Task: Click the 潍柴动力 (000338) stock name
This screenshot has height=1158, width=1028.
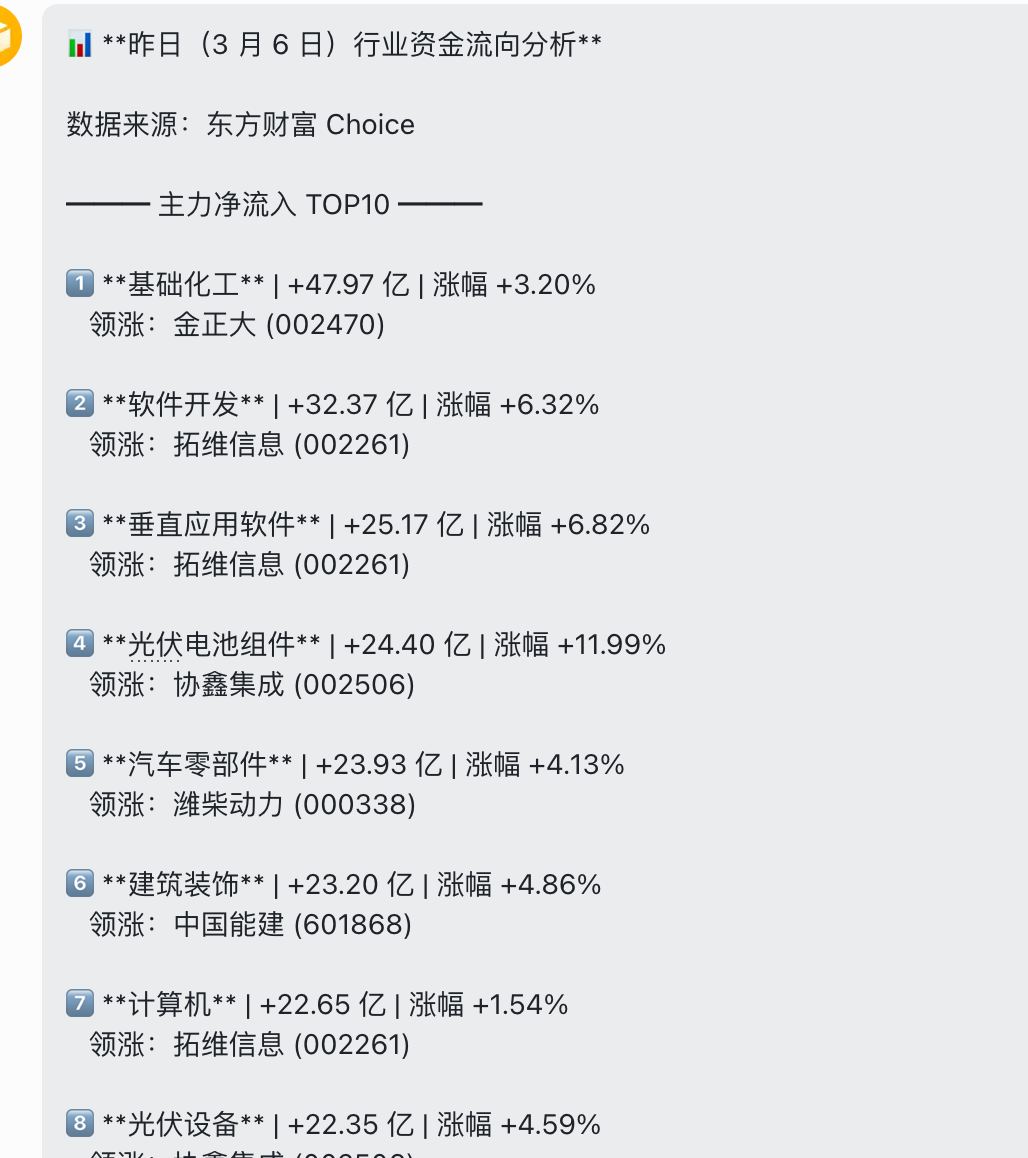Action: tap(294, 804)
